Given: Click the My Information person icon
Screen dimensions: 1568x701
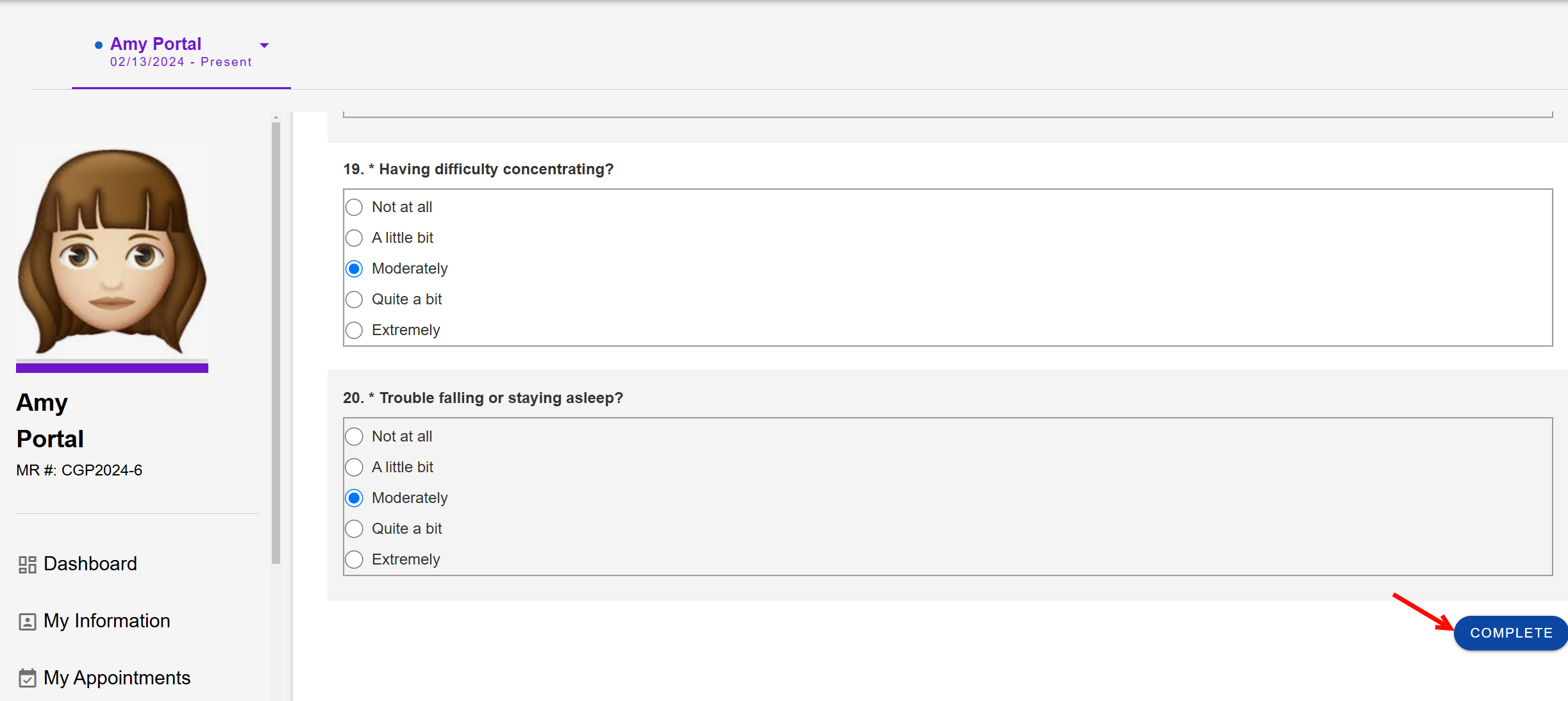Looking at the screenshot, I should [x=27, y=622].
